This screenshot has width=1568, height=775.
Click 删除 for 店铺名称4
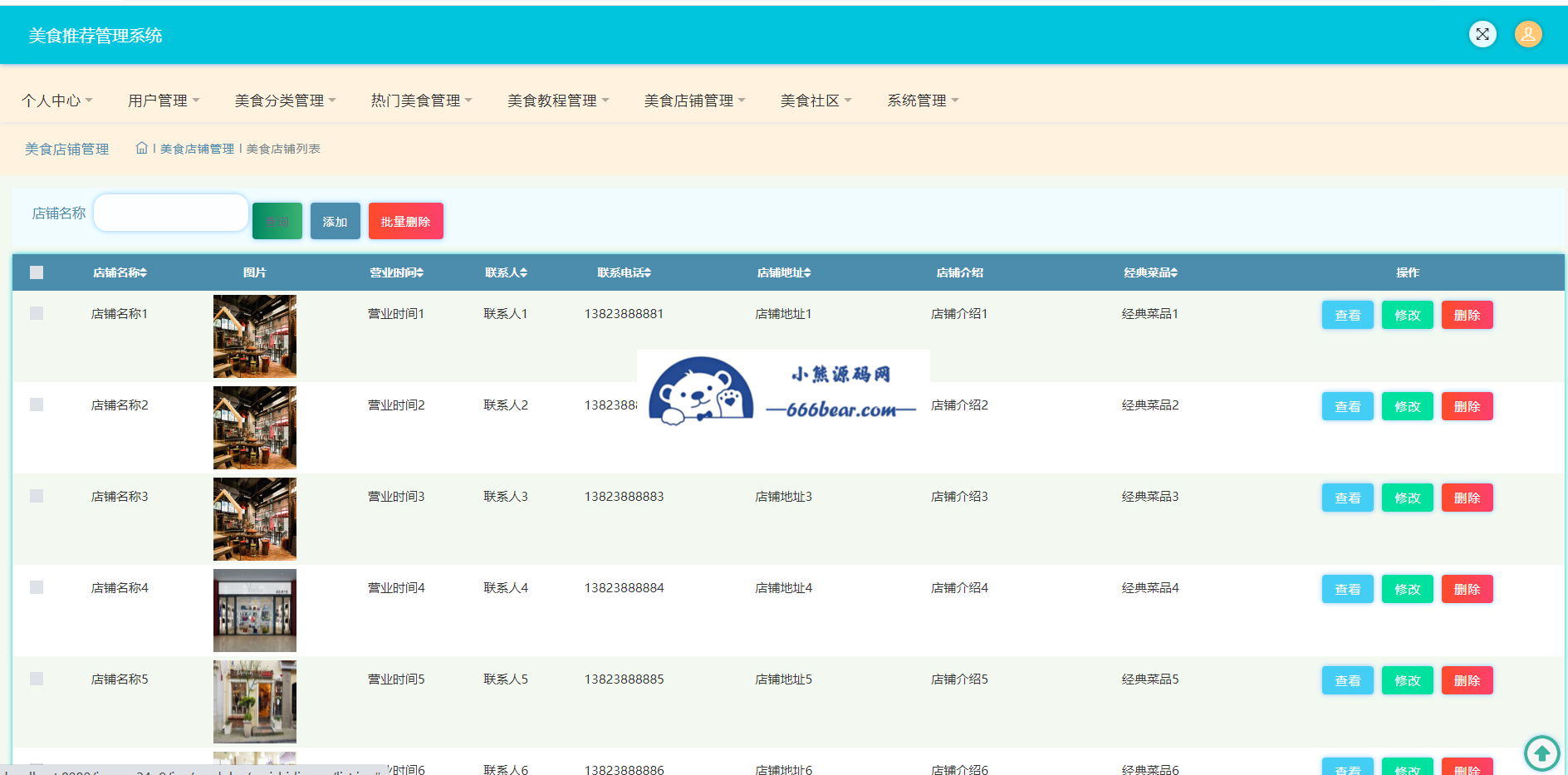click(1468, 589)
